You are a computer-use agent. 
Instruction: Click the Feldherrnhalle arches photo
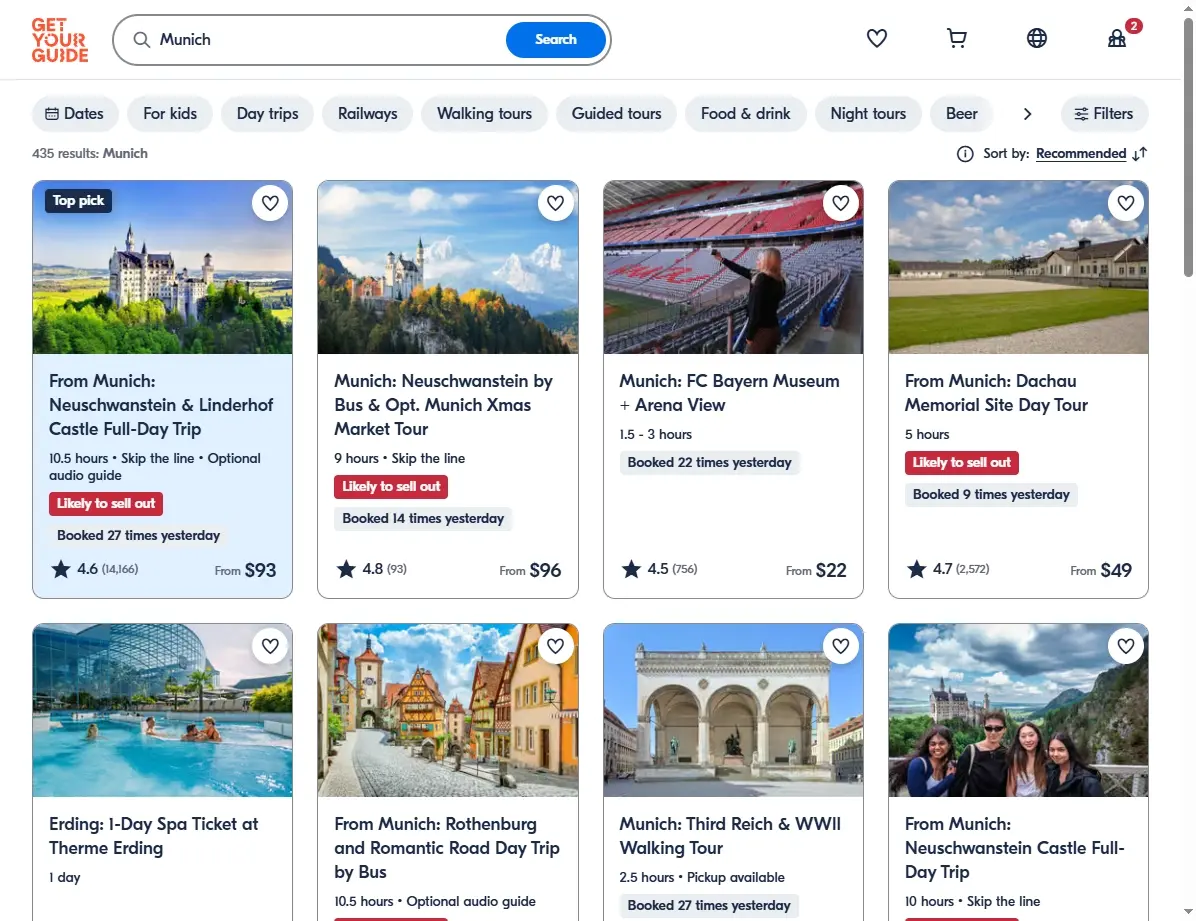[x=733, y=710]
